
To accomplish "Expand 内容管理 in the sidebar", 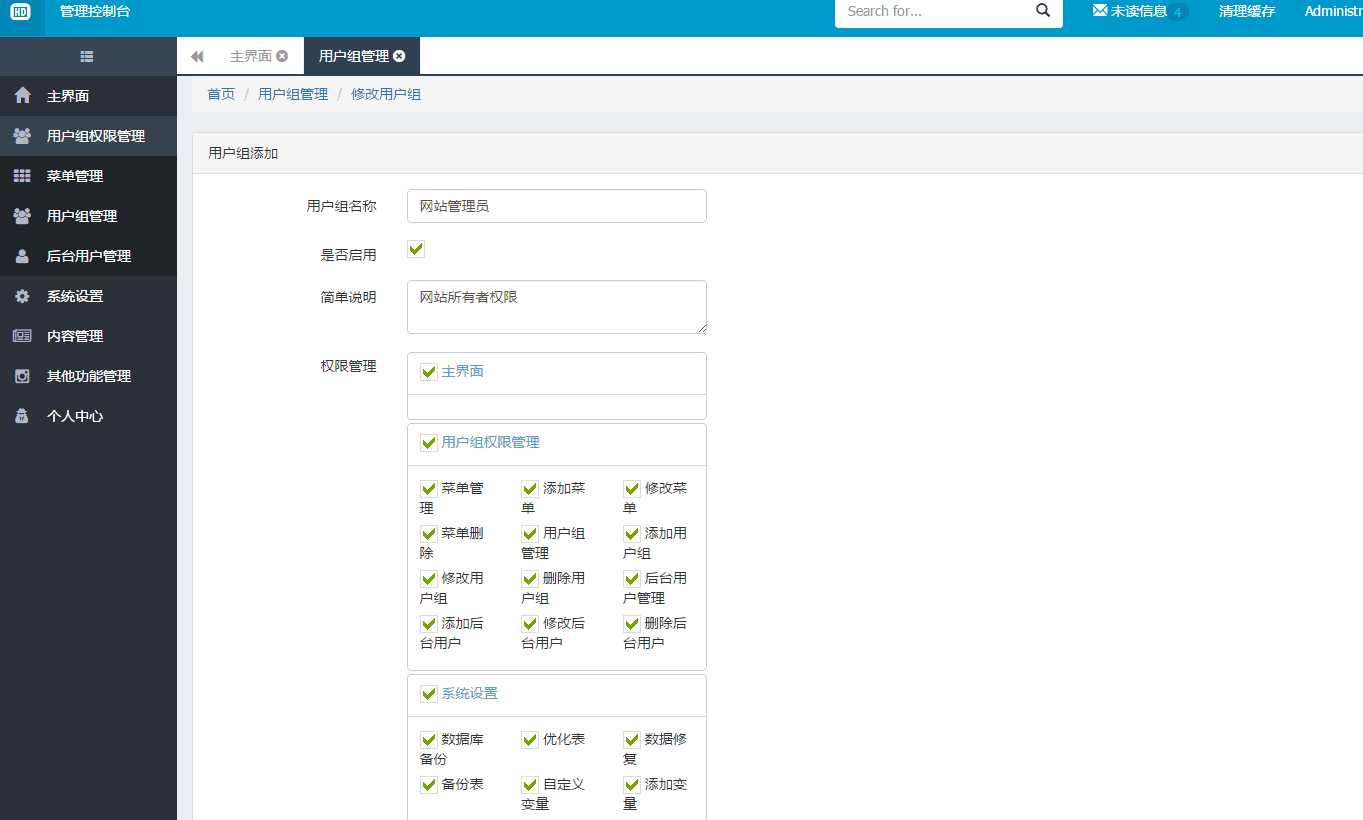I will [75, 336].
